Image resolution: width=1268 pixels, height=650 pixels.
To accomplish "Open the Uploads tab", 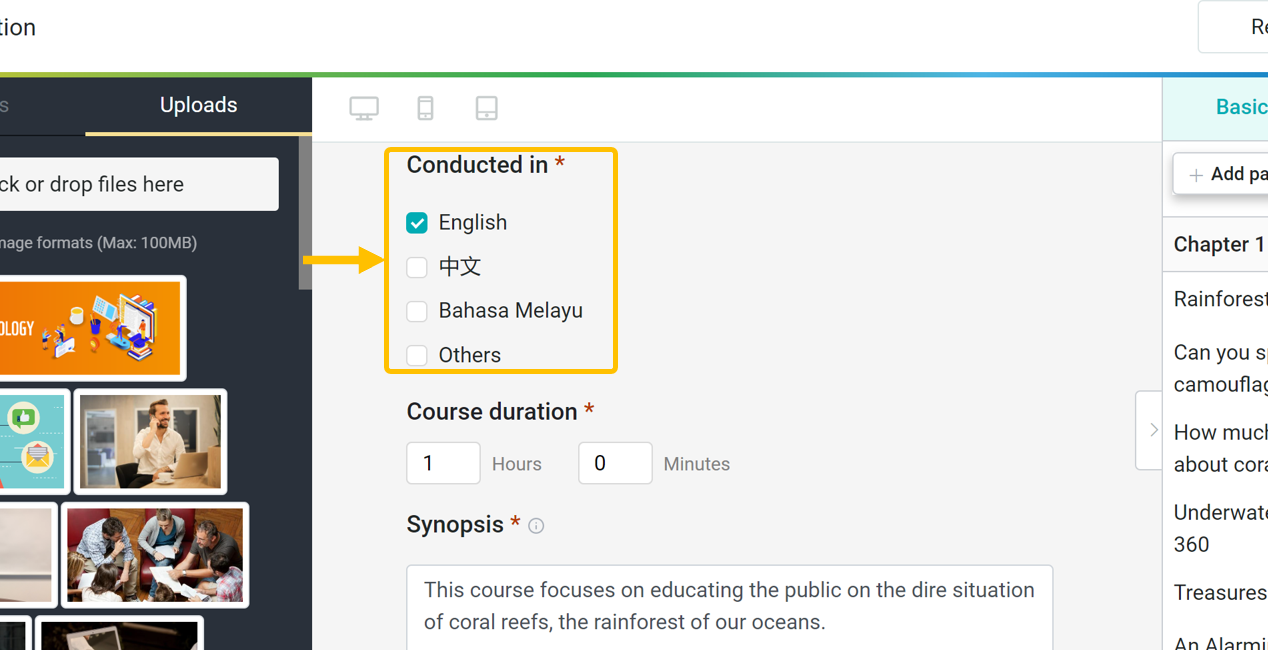I will point(198,105).
